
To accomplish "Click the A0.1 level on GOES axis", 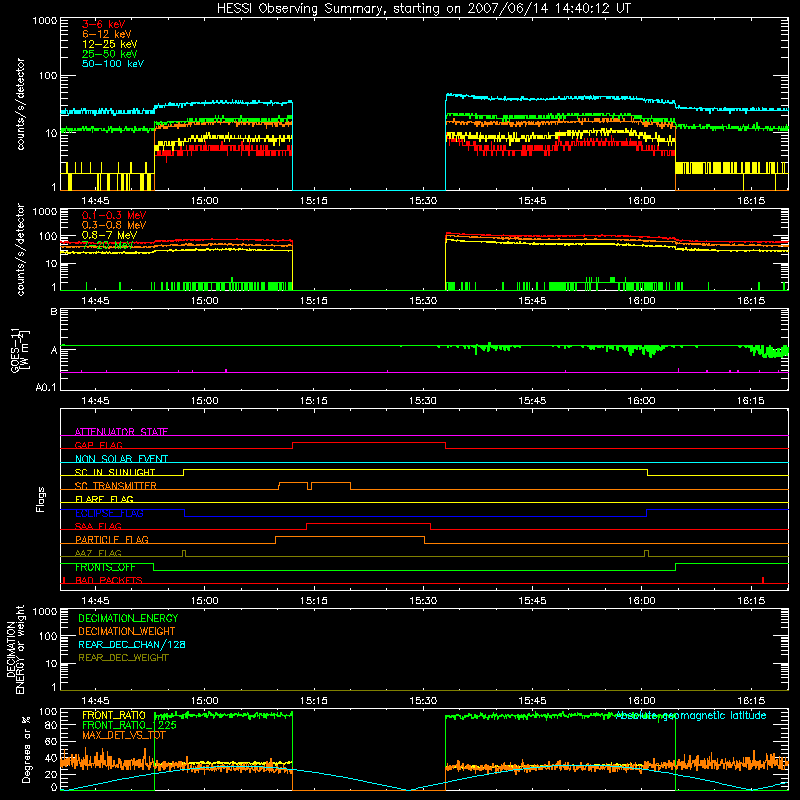I will (x=46, y=387).
